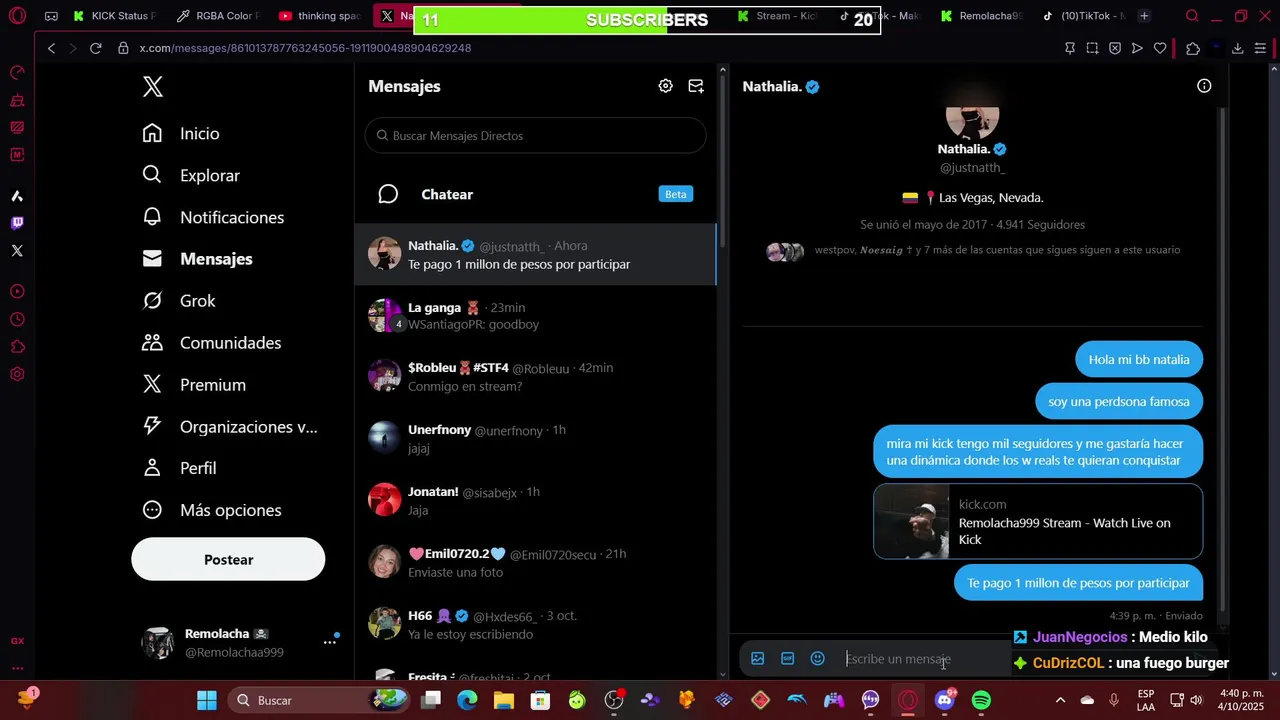Click heart bookmark icon in address bar
This screenshot has height=720, width=1280.
coord(1160,48)
